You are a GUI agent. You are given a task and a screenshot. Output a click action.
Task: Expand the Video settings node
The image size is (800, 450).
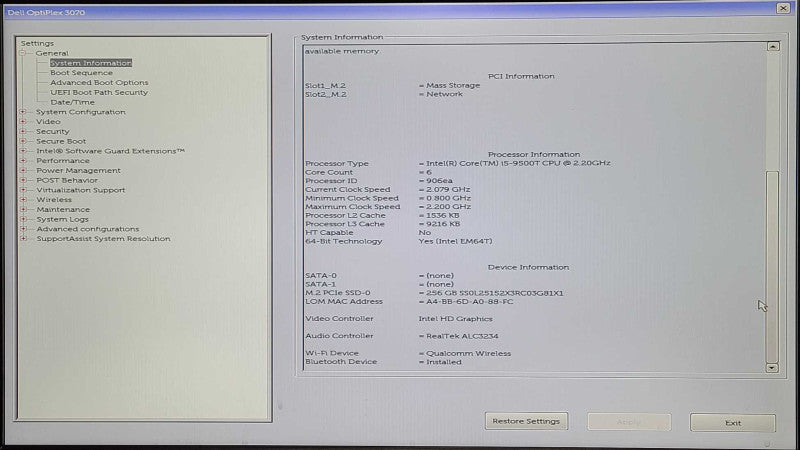[23, 121]
